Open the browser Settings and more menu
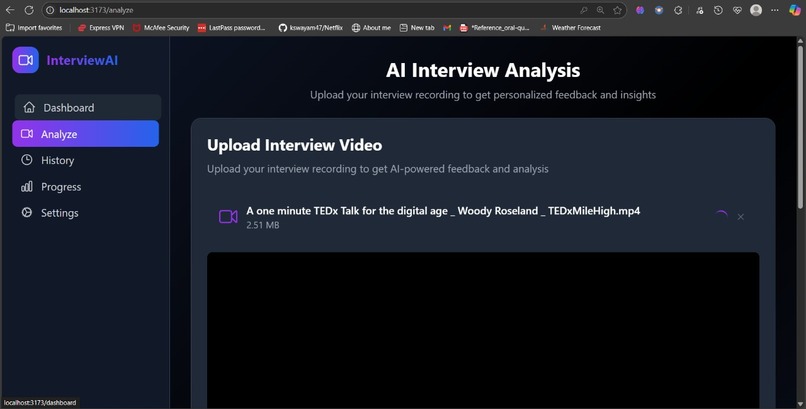This screenshot has height=409, width=806. click(775, 10)
